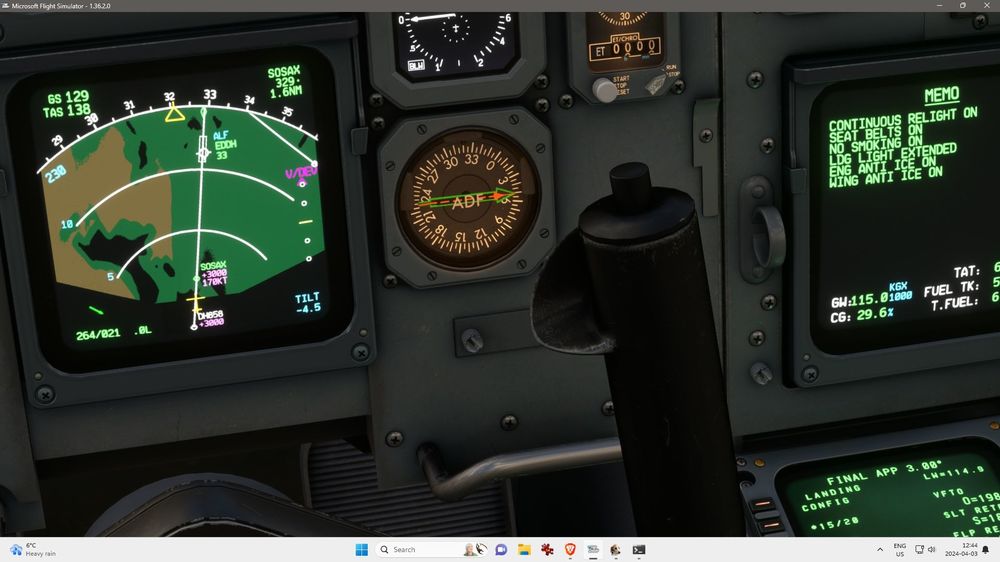The image size is (1000, 562).
Task: Click the SOSAX waypoint on navigation display
Action: [x=212, y=267]
